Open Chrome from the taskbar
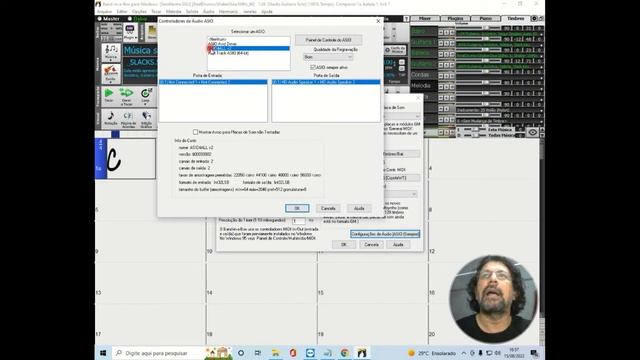The height and width of the screenshot is (360, 640). pyautogui.click(x=345, y=353)
